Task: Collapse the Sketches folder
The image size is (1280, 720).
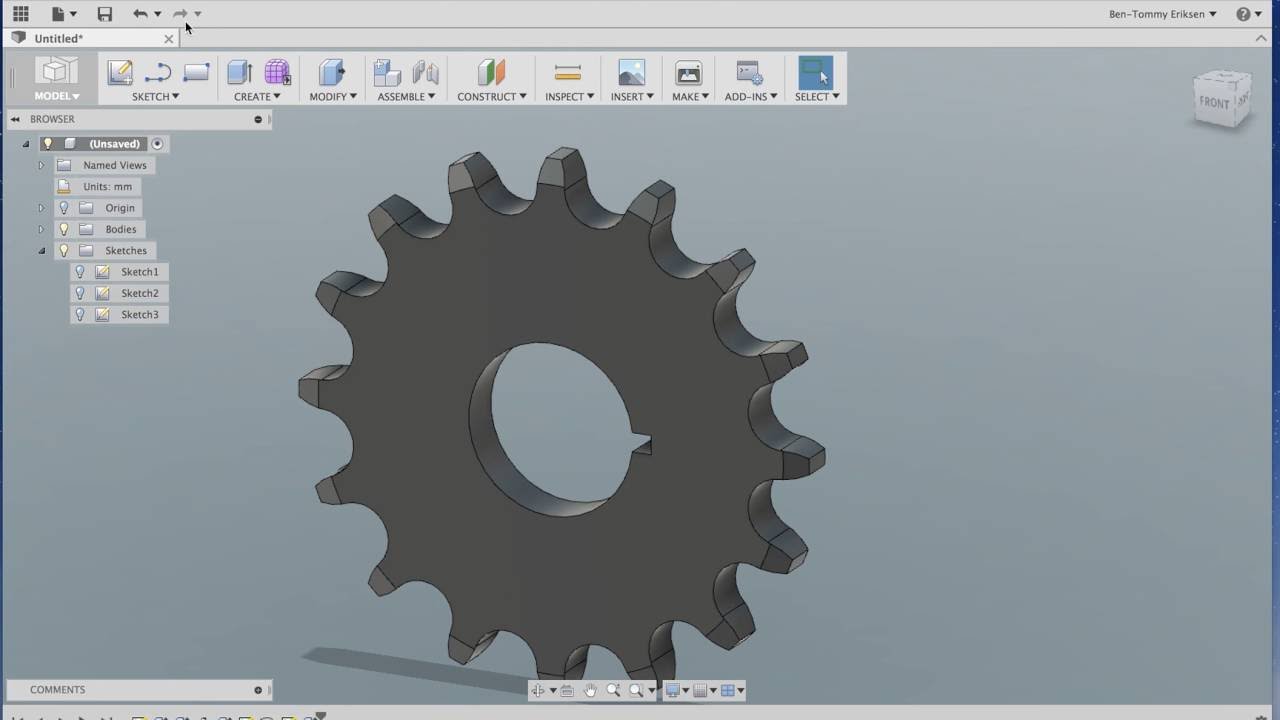Action: tap(41, 251)
